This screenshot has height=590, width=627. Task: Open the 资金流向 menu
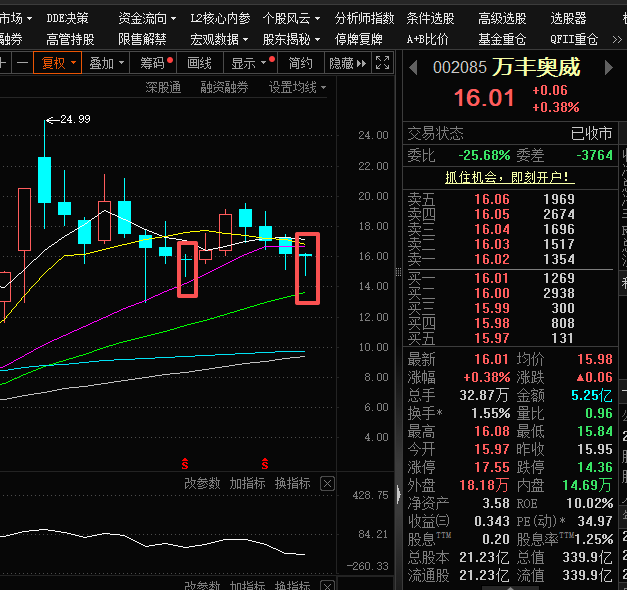(147, 18)
